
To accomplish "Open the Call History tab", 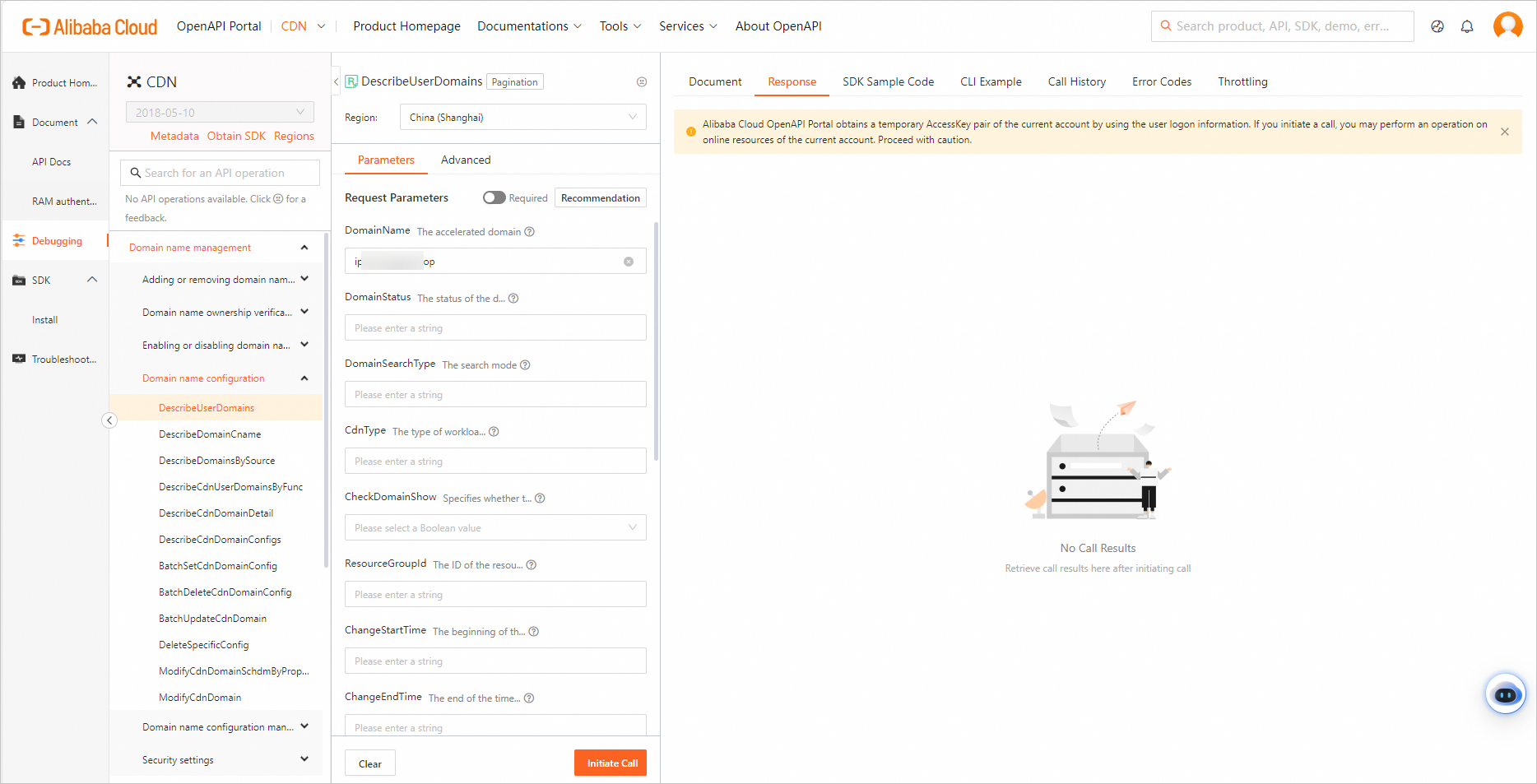I will [x=1076, y=81].
